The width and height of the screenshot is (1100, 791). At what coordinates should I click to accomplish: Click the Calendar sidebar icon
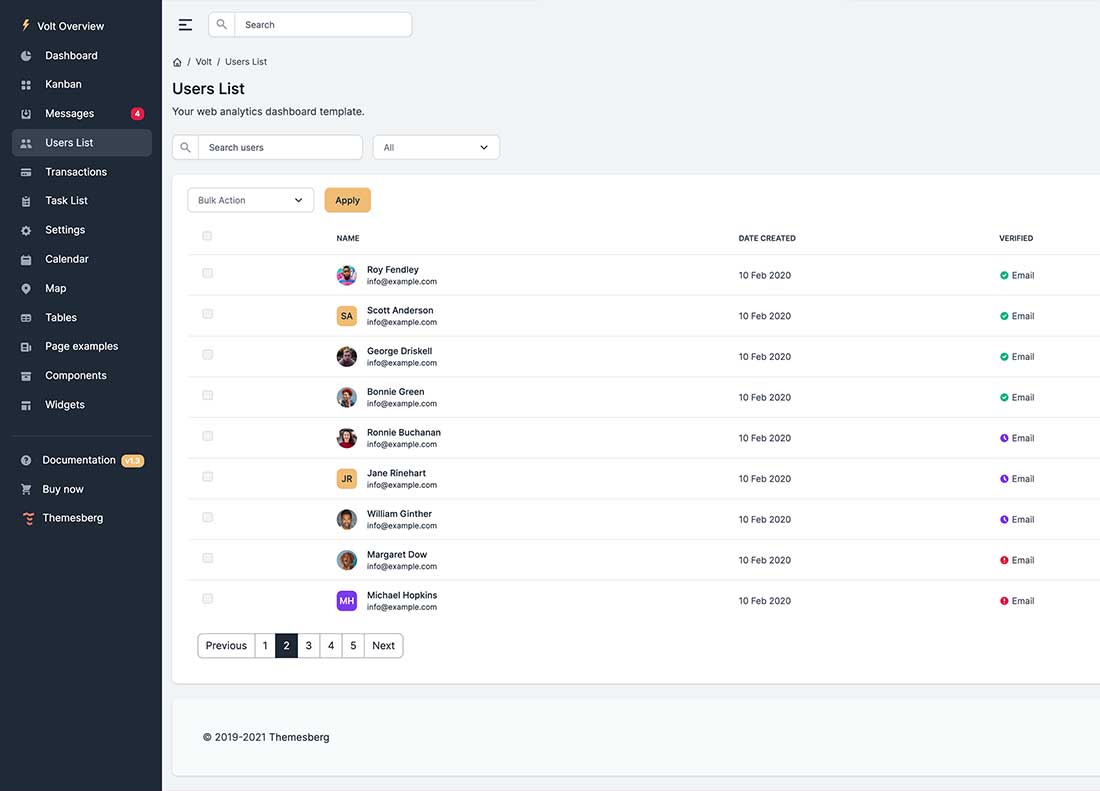point(25,258)
